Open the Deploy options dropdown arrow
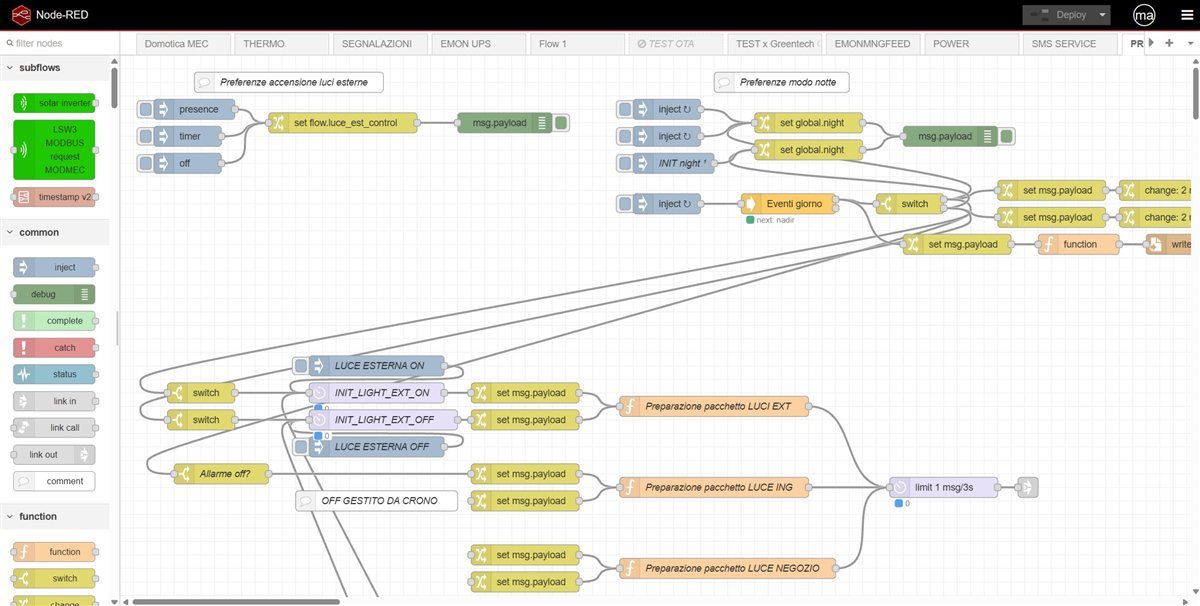Screen dimensions: 1200x606 [x=1103, y=14]
